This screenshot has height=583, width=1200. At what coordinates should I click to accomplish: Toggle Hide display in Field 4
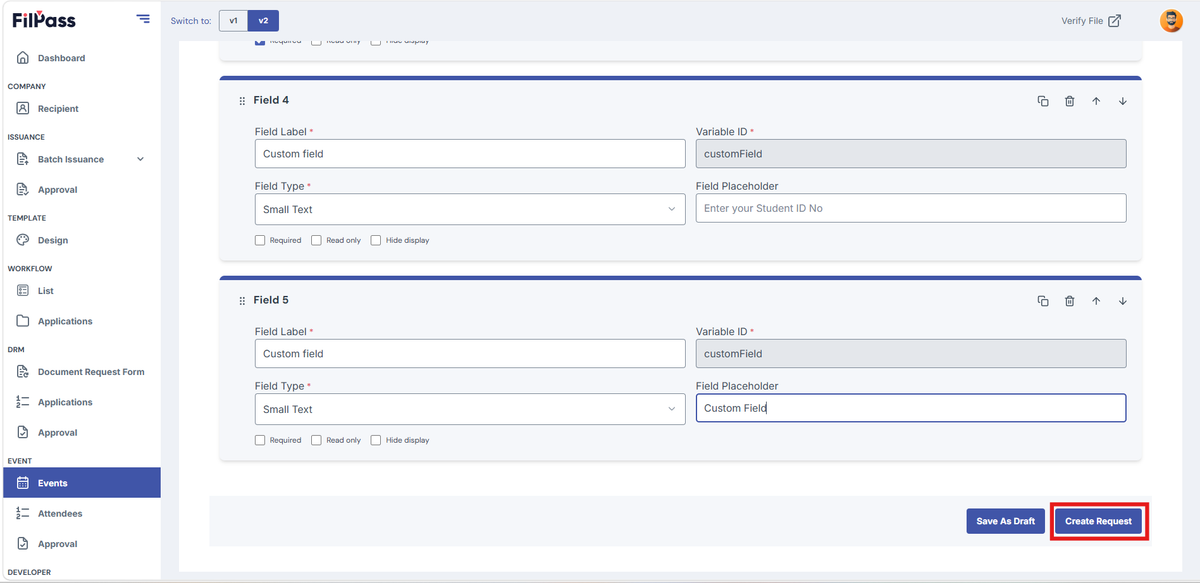376,240
